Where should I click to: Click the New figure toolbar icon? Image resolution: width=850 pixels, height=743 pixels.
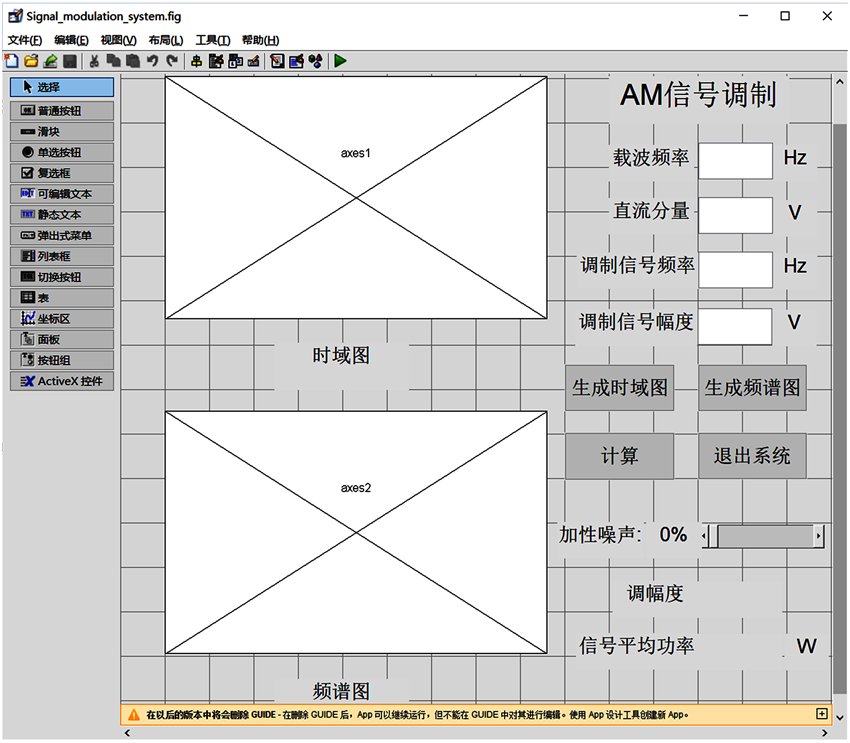(x=11, y=61)
